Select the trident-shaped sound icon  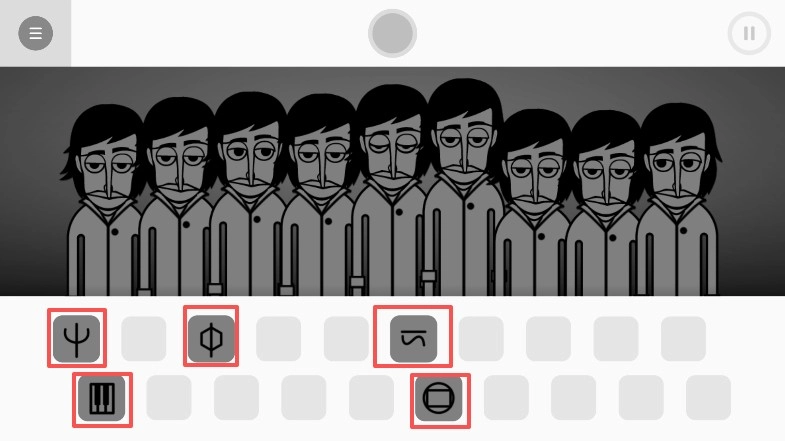[x=77, y=338]
